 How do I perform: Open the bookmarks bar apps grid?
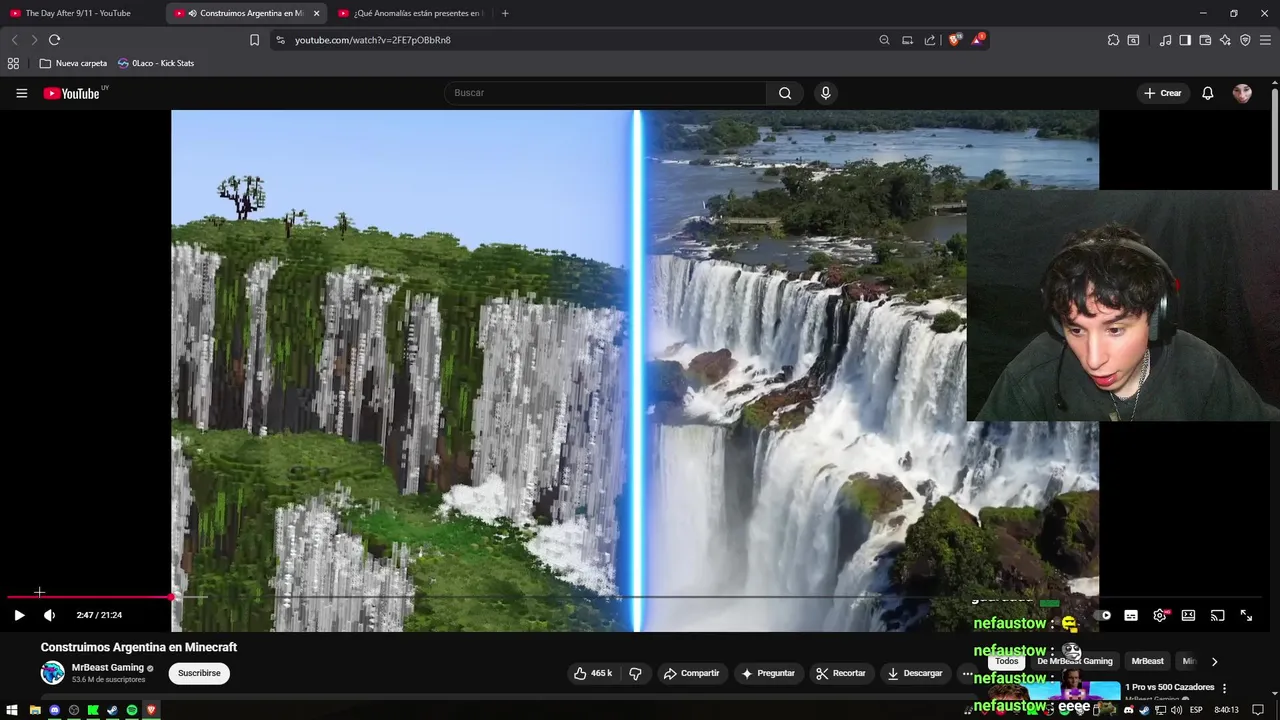click(x=13, y=63)
